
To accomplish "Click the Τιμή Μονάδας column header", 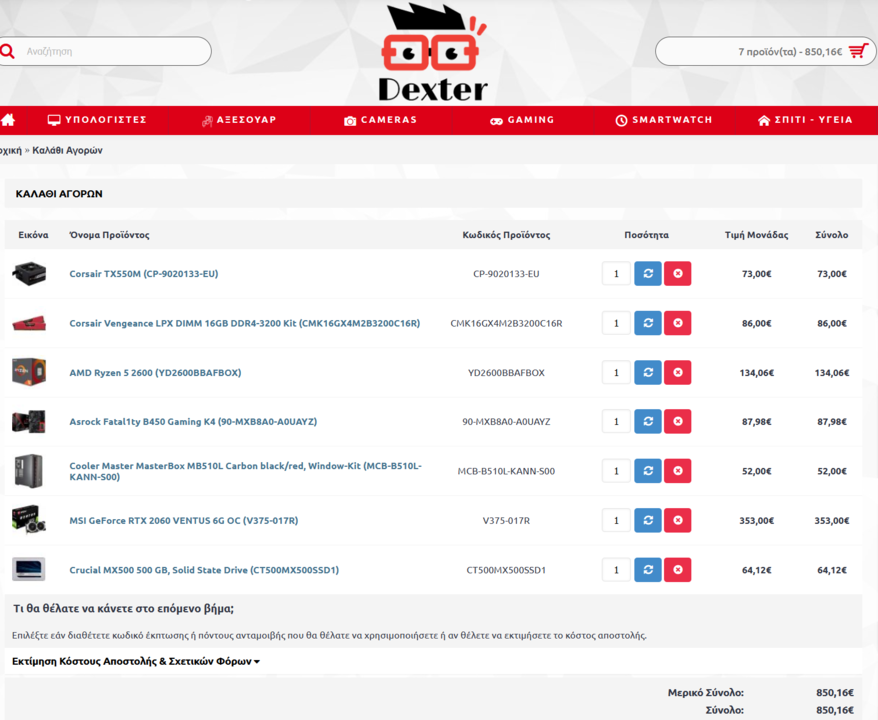I will coord(756,235).
